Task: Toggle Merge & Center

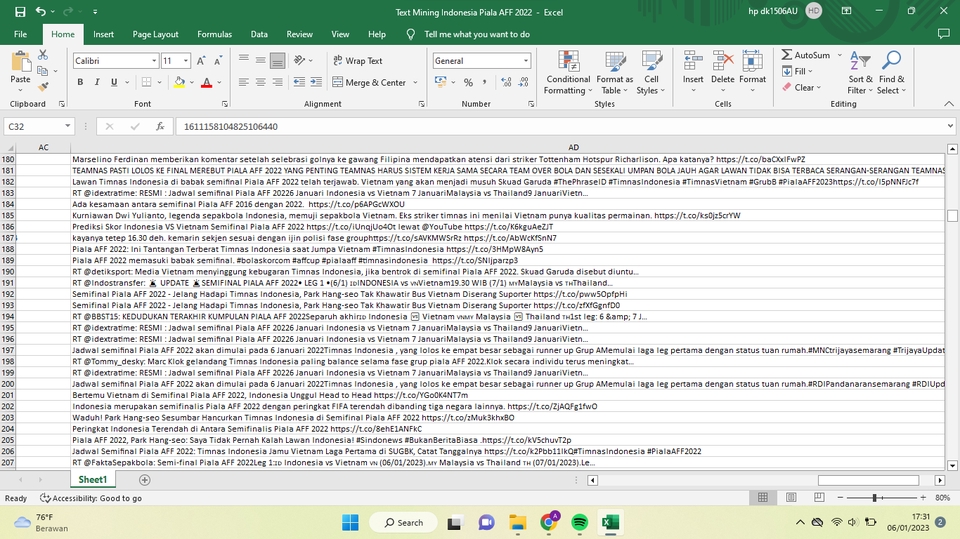Action: point(369,82)
